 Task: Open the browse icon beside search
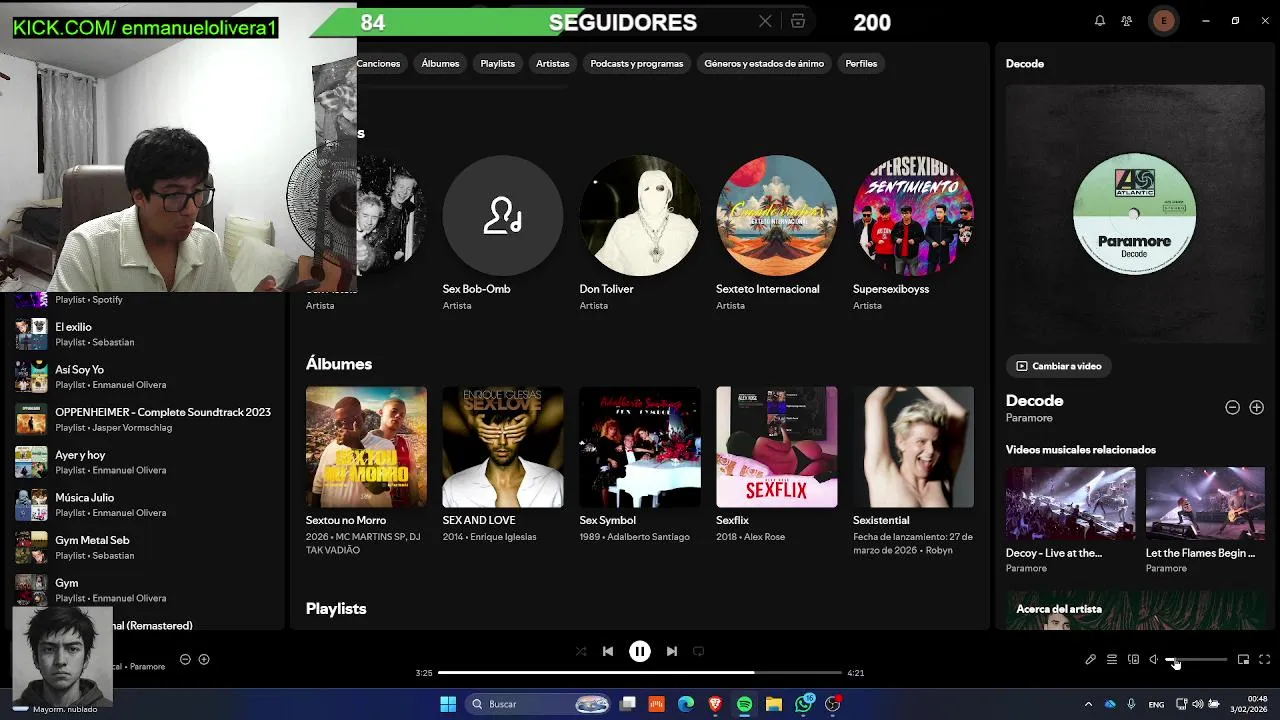click(x=798, y=21)
